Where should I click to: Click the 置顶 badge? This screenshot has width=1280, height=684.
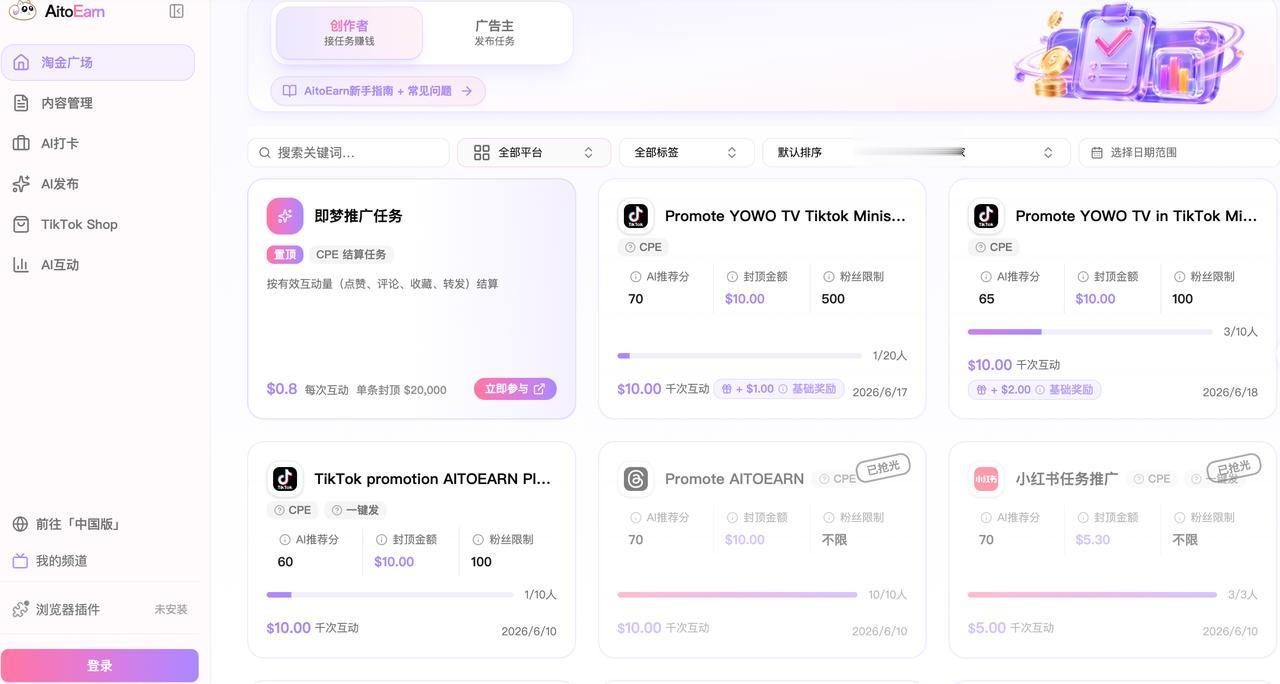(285, 255)
